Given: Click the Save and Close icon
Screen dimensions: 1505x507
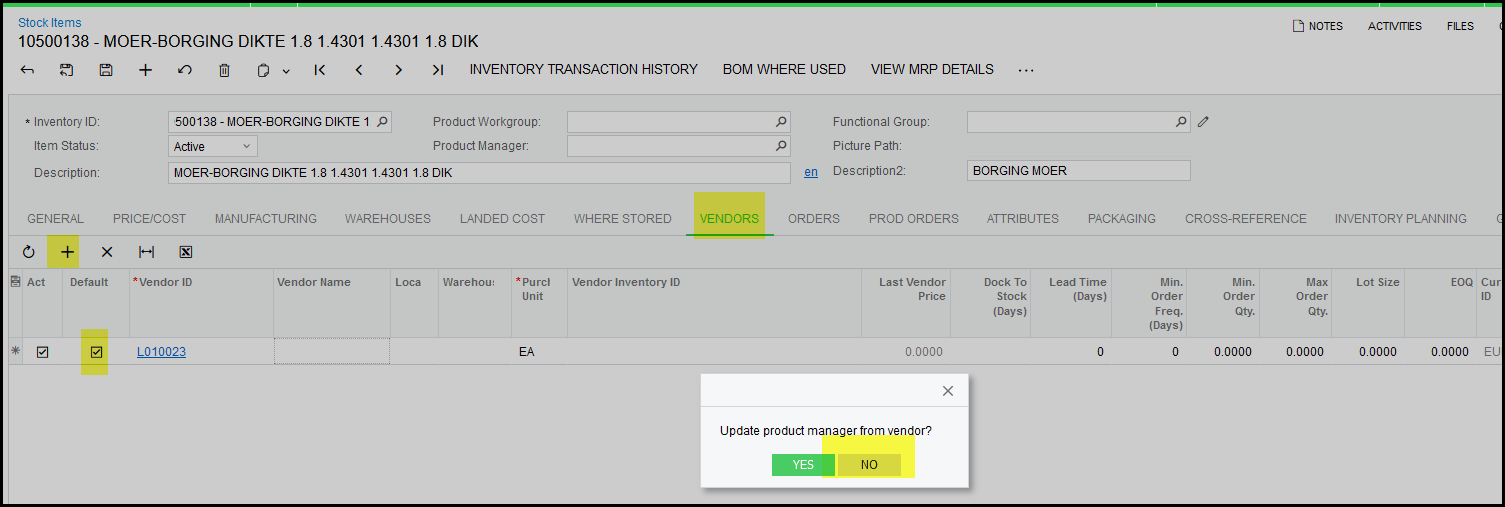Looking at the screenshot, I should [x=67, y=70].
